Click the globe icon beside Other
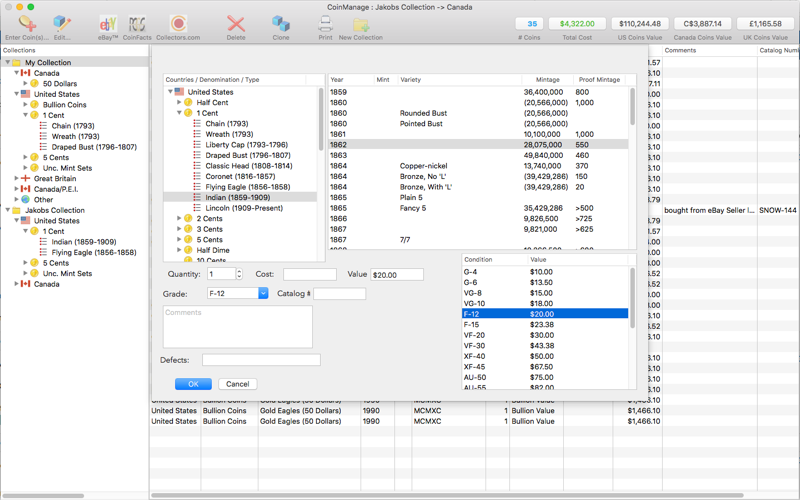800x500 pixels. (x=26, y=199)
